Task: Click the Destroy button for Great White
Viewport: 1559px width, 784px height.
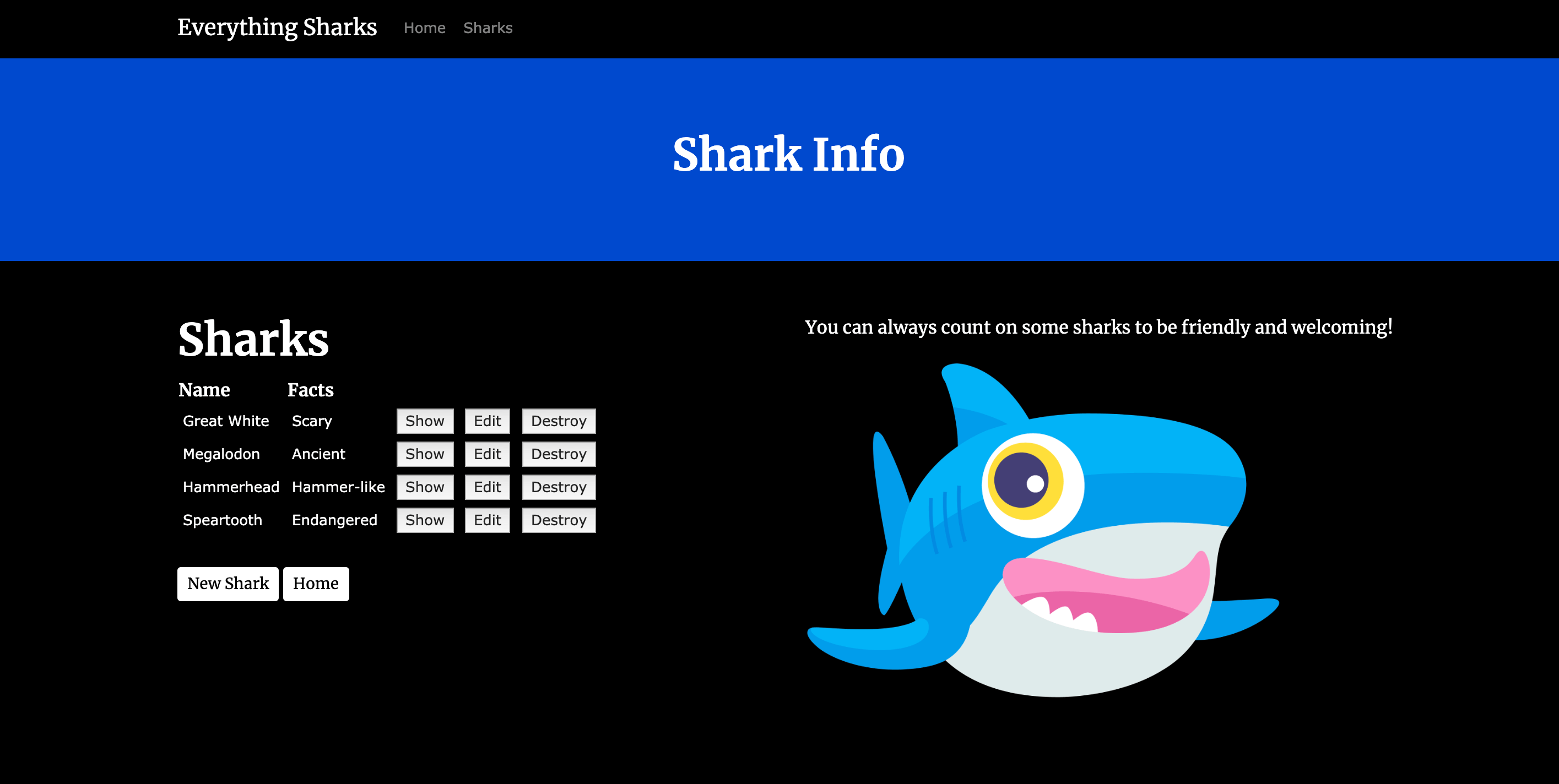Action: (x=557, y=421)
